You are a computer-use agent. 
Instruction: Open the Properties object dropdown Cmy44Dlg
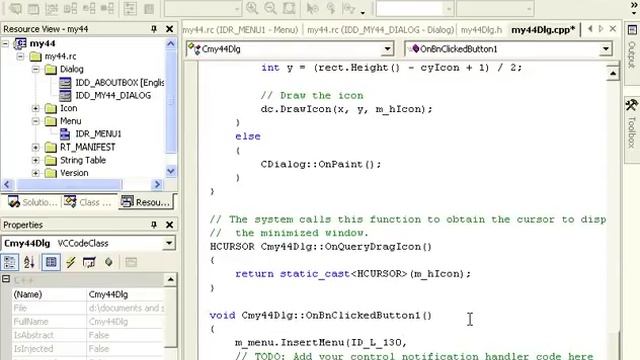(x=169, y=243)
